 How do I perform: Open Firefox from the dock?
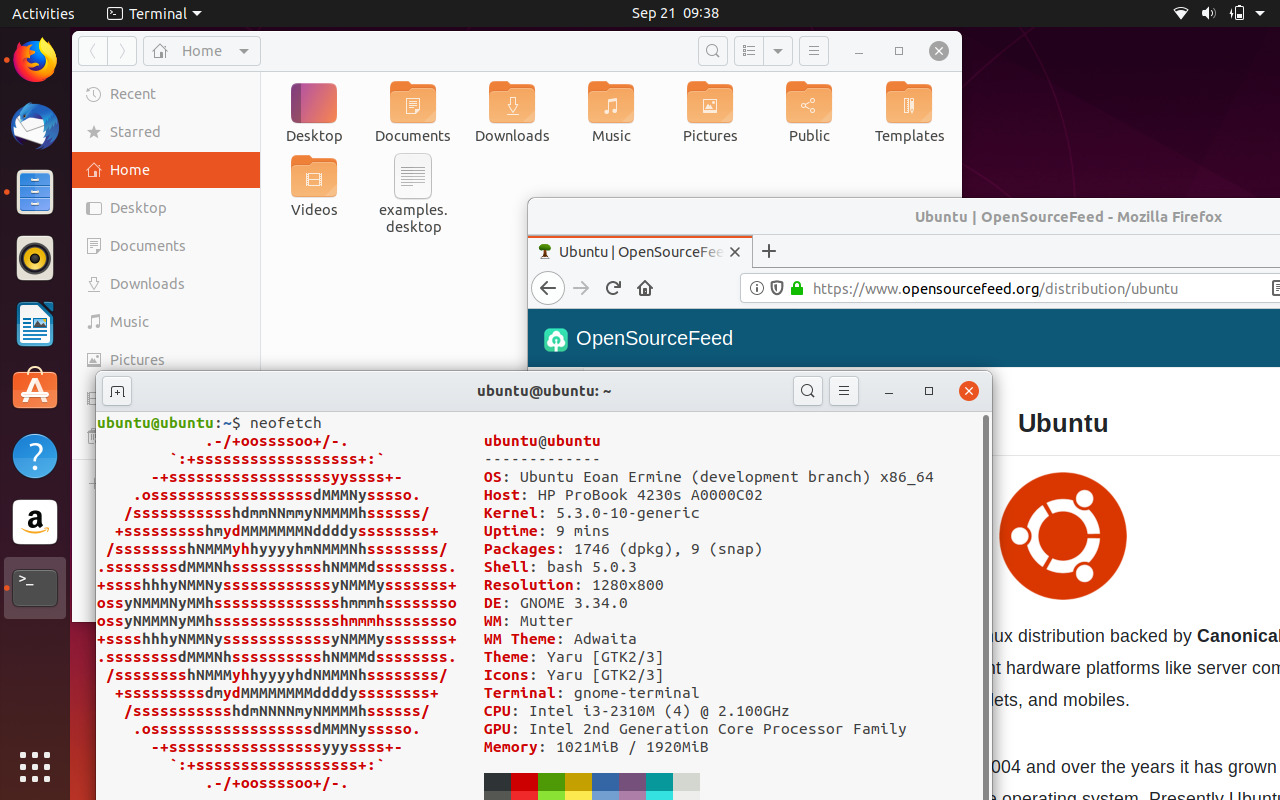[x=35, y=60]
